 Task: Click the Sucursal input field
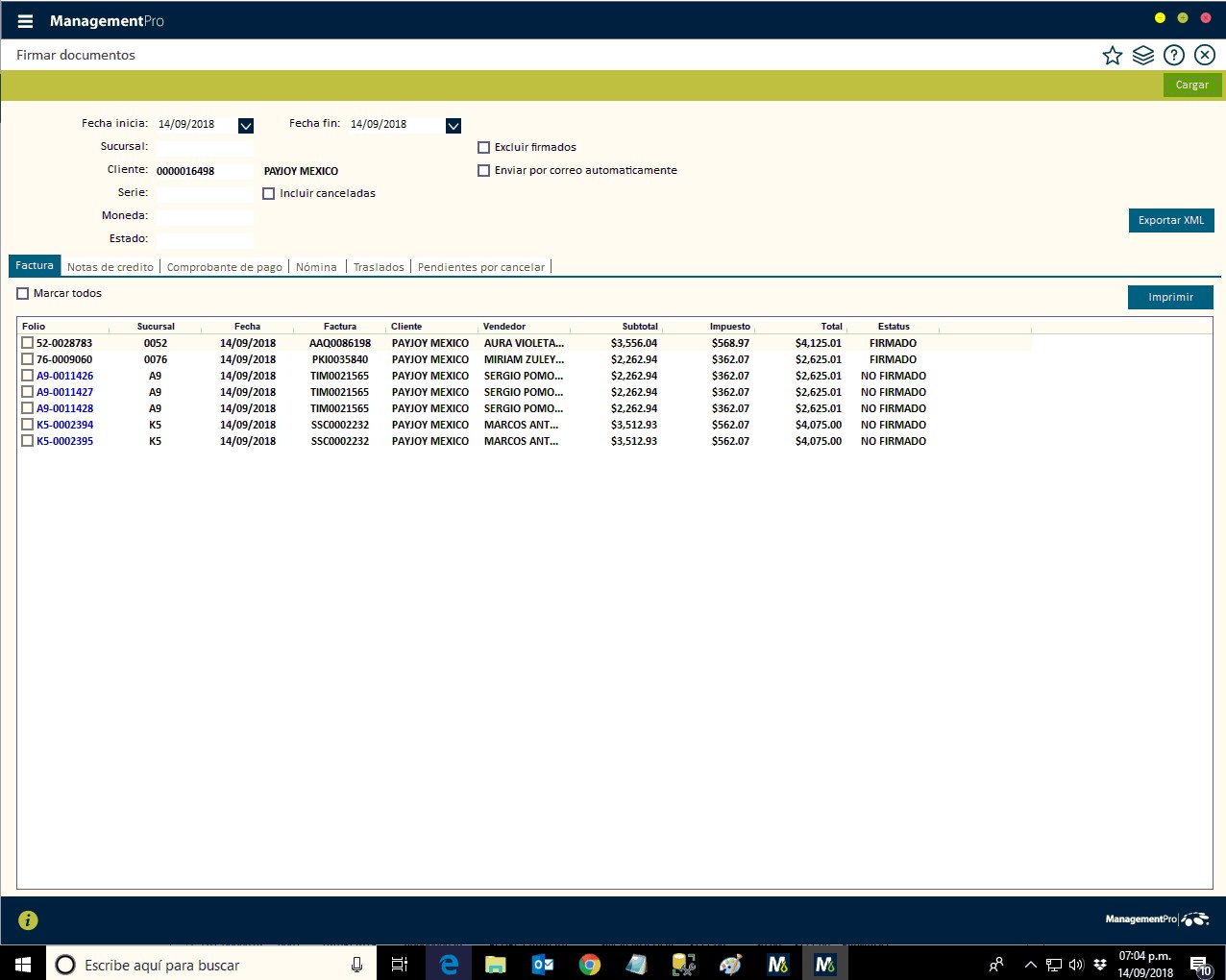(x=205, y=148)
